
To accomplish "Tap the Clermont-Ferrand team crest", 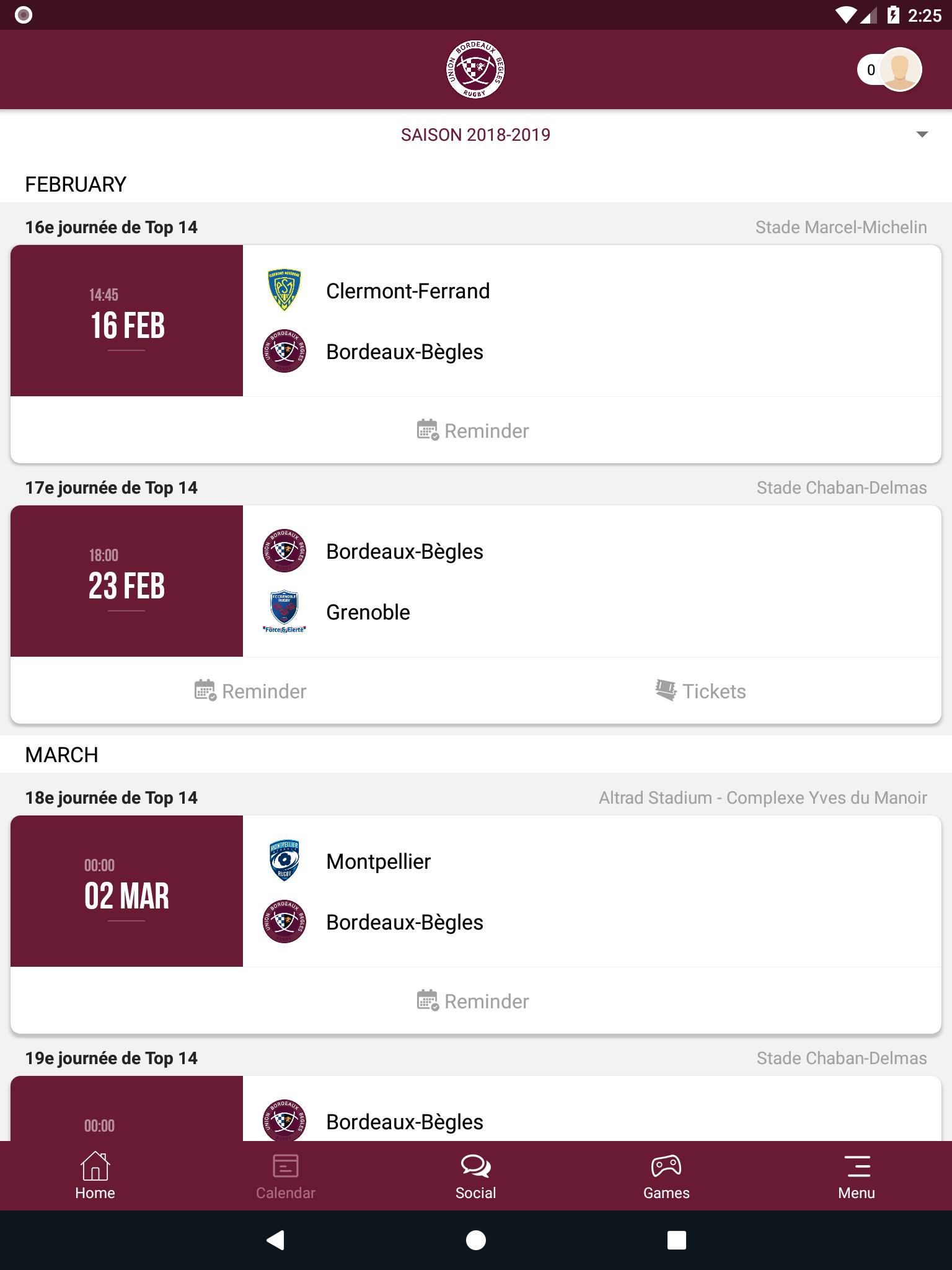I will pos(284,290).
